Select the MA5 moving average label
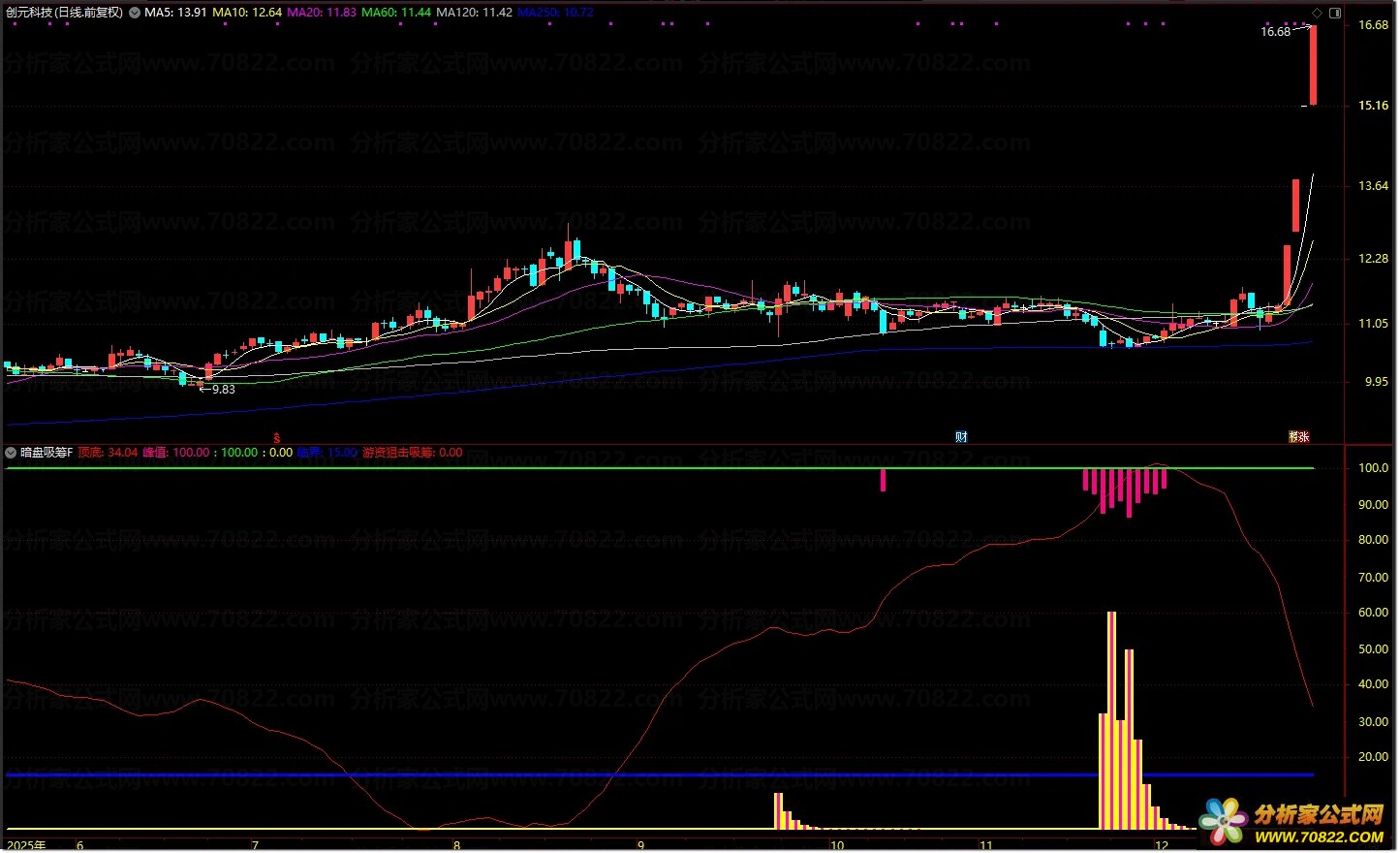Image resolution: width=1400 pixels, height=853 pixels. tap(175, 13)
